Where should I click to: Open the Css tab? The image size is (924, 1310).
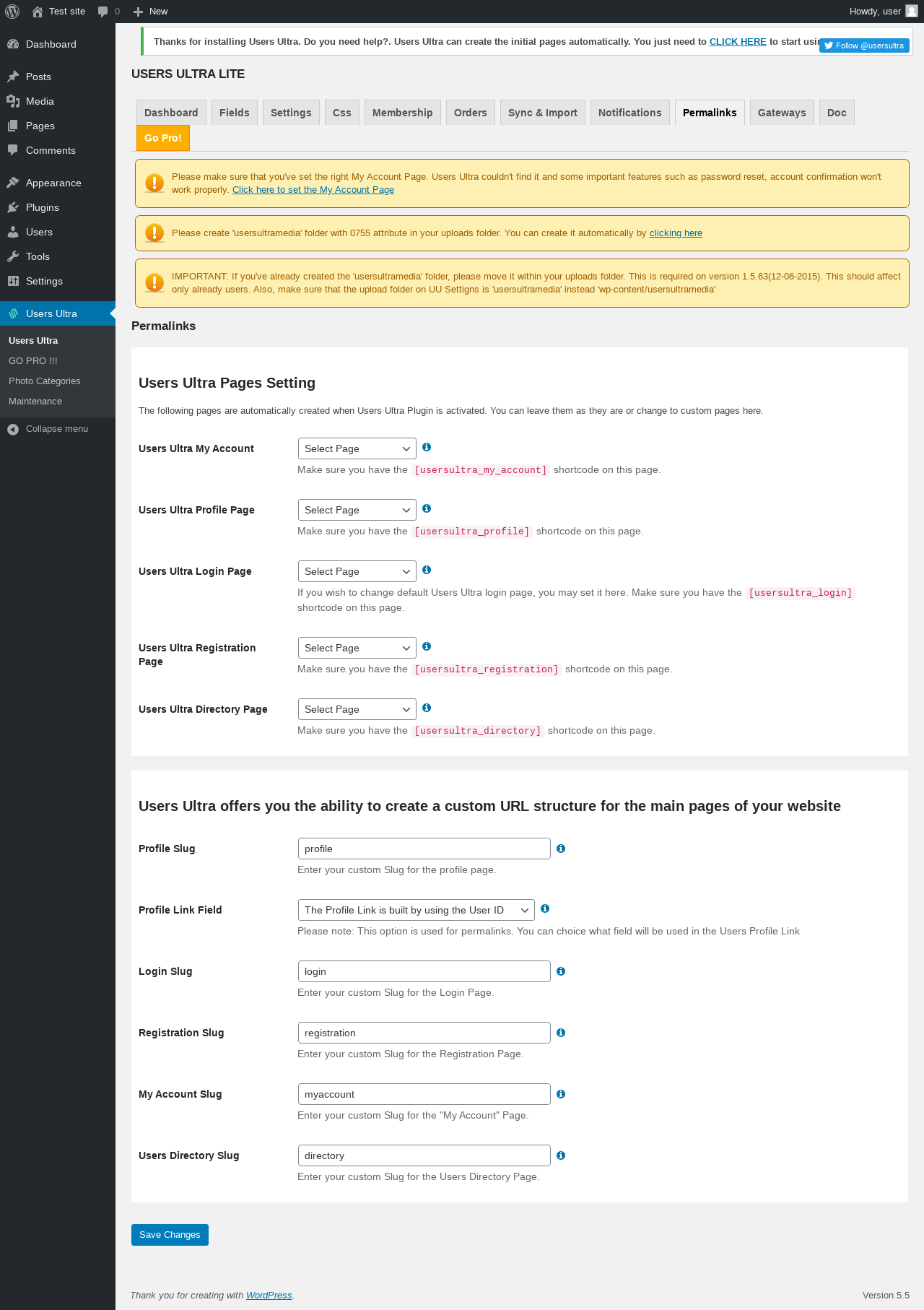pos(342,113)
